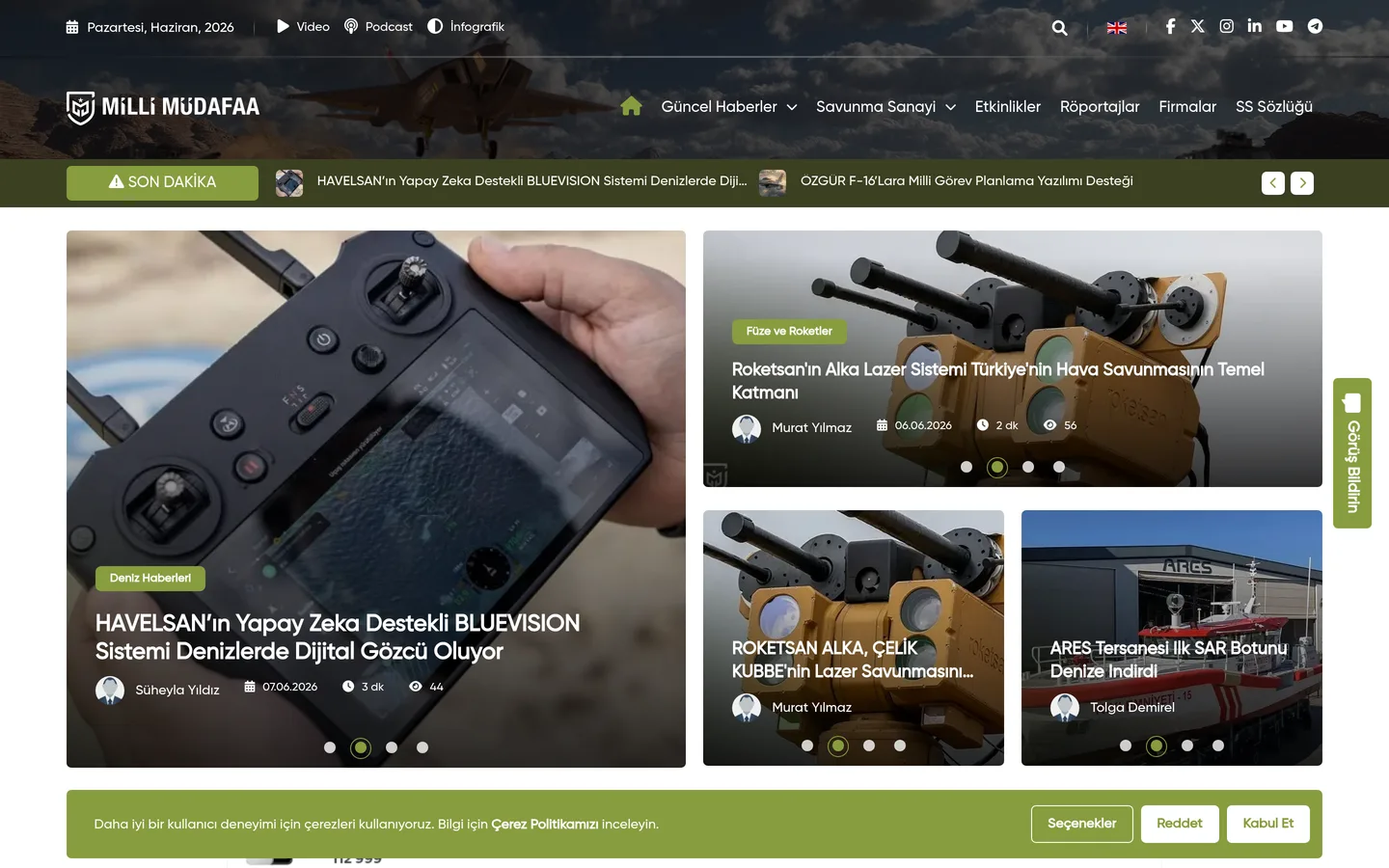Click the calendar icon beside the date
The image size is (1389, 868).
pos(72,27)
